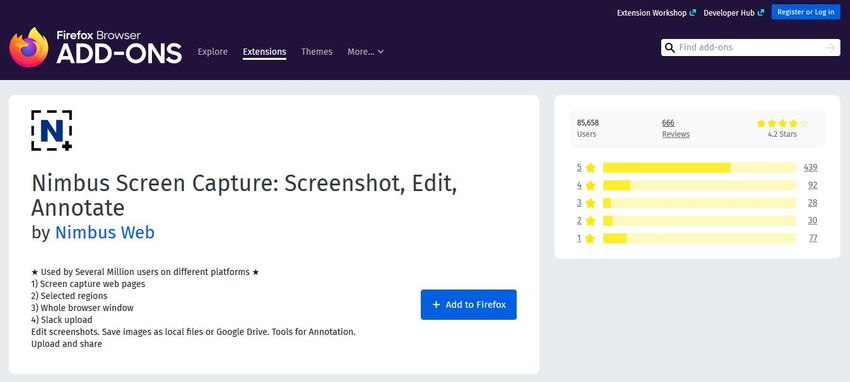850x382 pixels.
Task: Click the Nimbus extension N icon
Action: tap(51, 131)
